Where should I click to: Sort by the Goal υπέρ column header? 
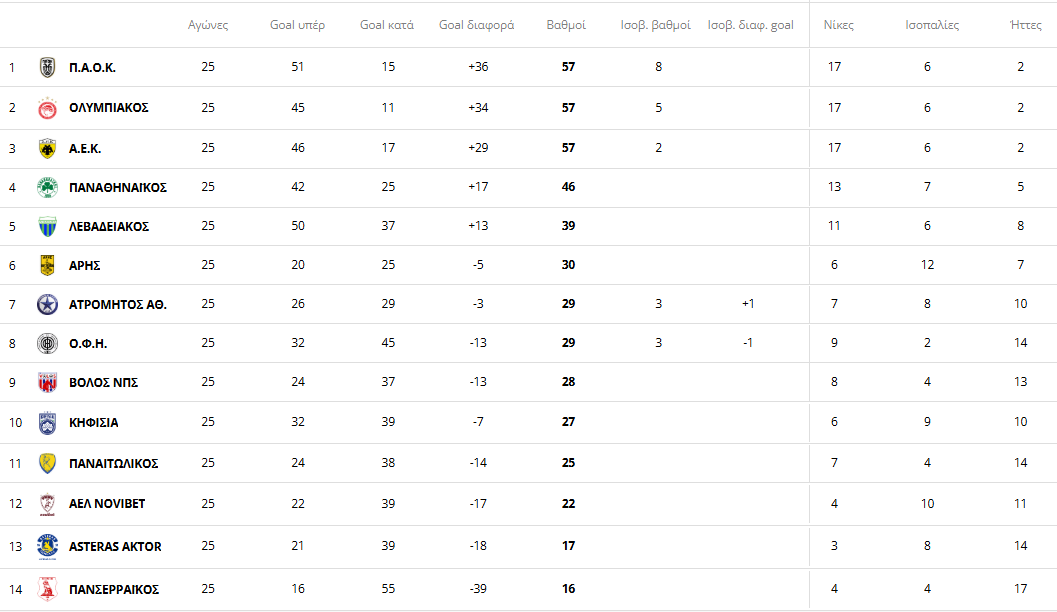pos(297,25)
